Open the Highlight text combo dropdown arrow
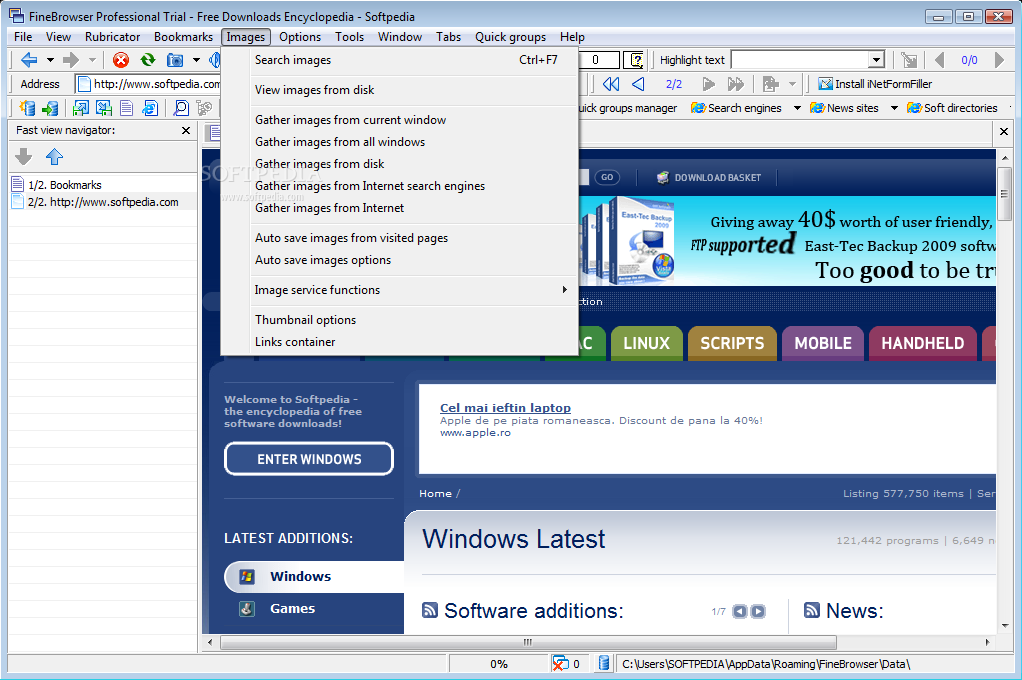 pos(877,60)
